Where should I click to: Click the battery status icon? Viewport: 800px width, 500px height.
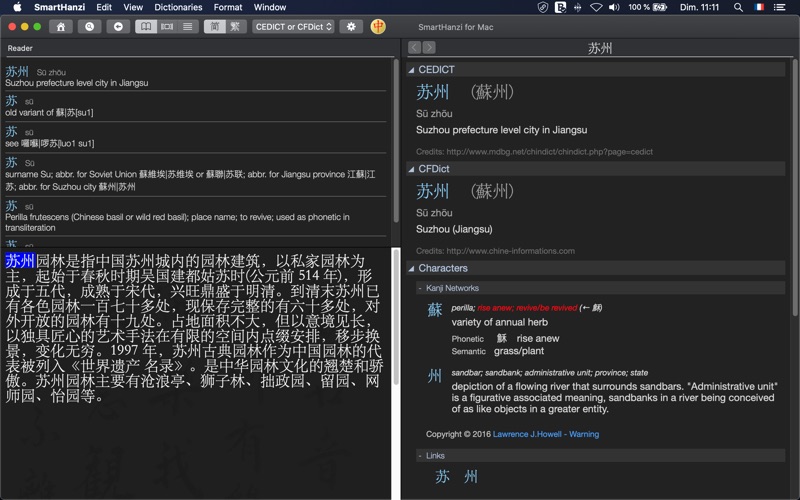(660, 7)
